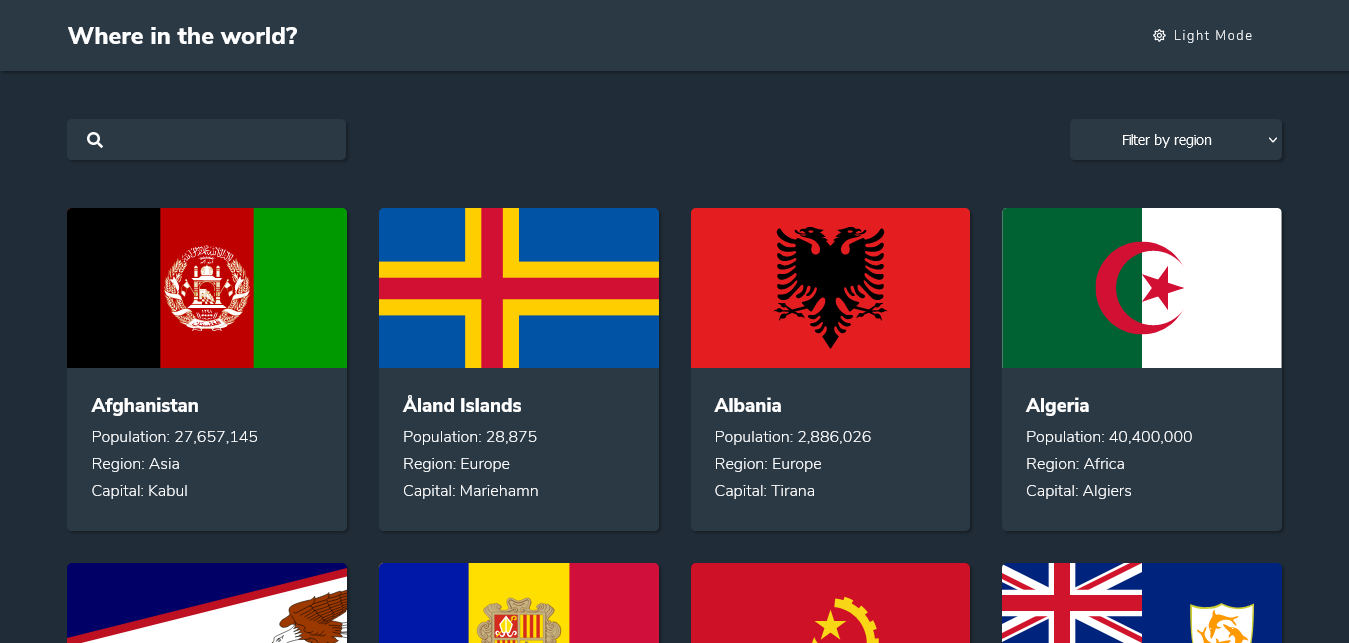Image resolution: width=1349 pixels, height=643 pixels.
Task: Click the Afghanistan country name
Action: 145,405
